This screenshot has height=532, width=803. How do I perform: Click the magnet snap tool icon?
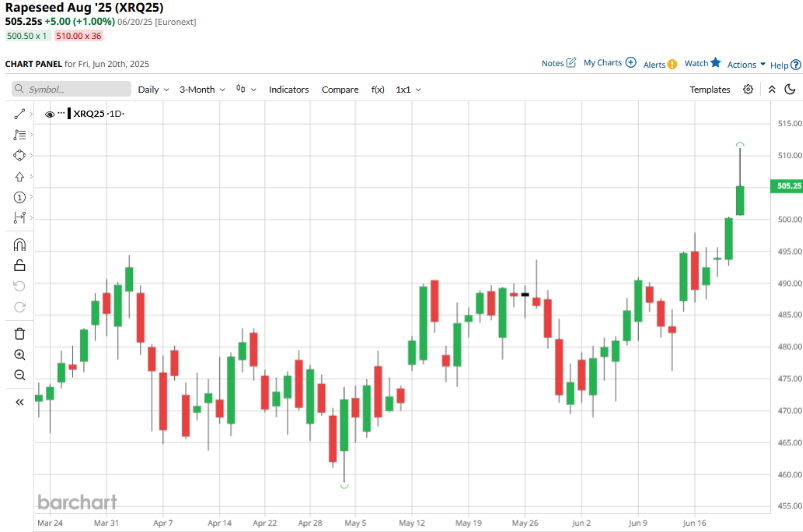point(19,245)
